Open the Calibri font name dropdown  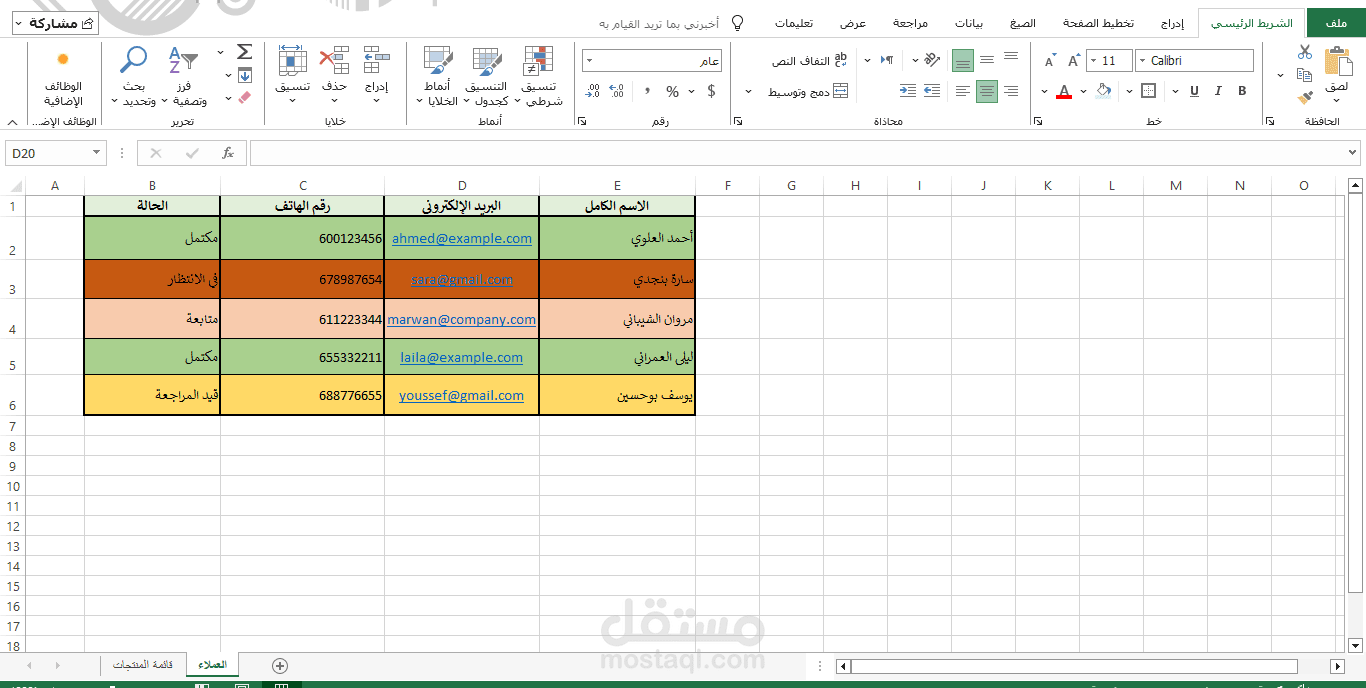(1142, 61)
